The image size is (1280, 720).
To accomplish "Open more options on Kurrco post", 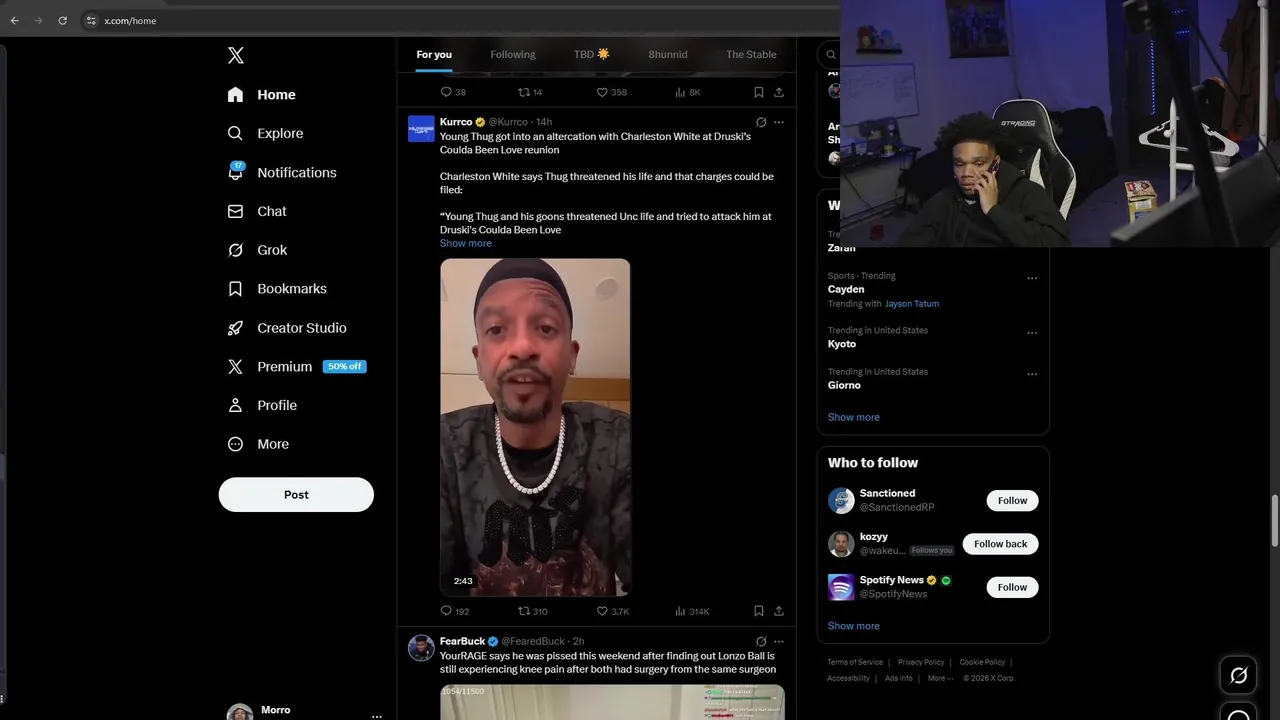I will pyautogui.click(x=779, y=122).
